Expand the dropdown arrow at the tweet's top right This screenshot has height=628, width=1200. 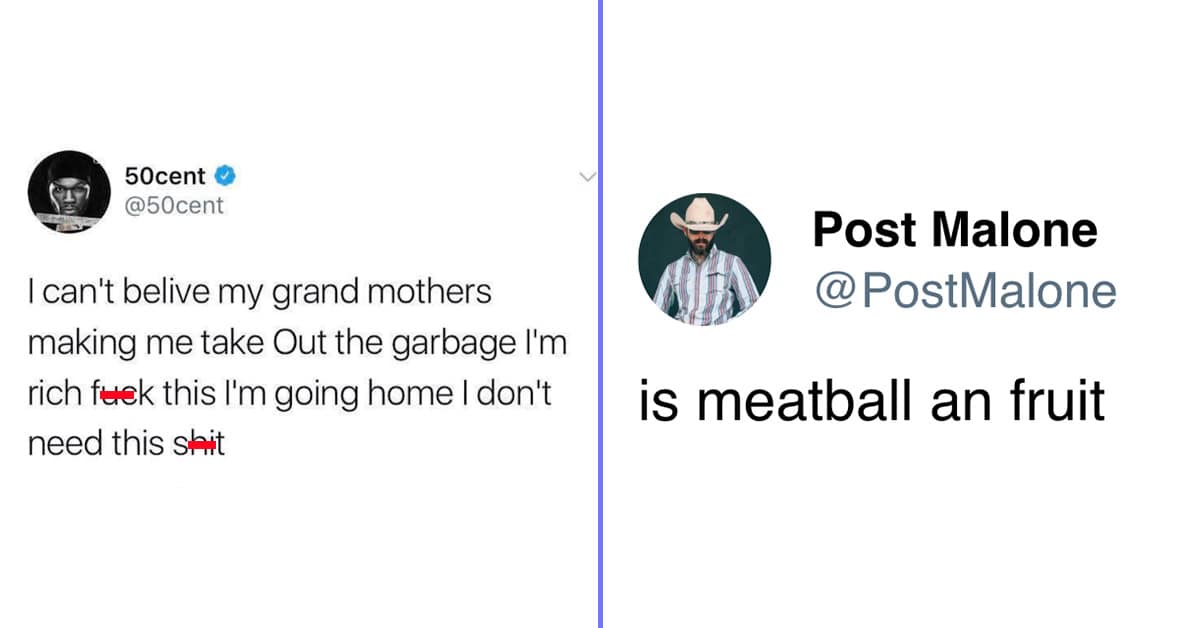click(x=588, y=176)
